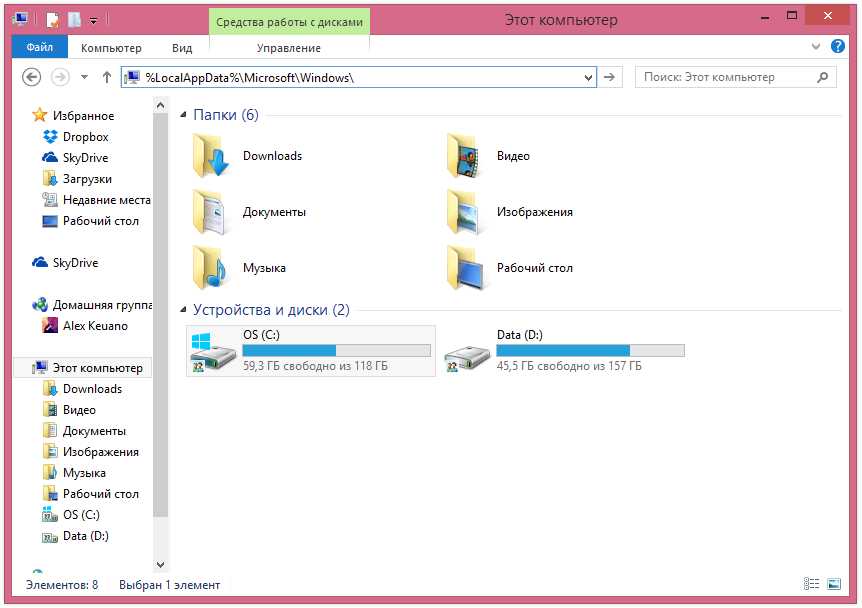Select the Видео folder icon
This screenshot has width=862, height=608.
[465, 156]
